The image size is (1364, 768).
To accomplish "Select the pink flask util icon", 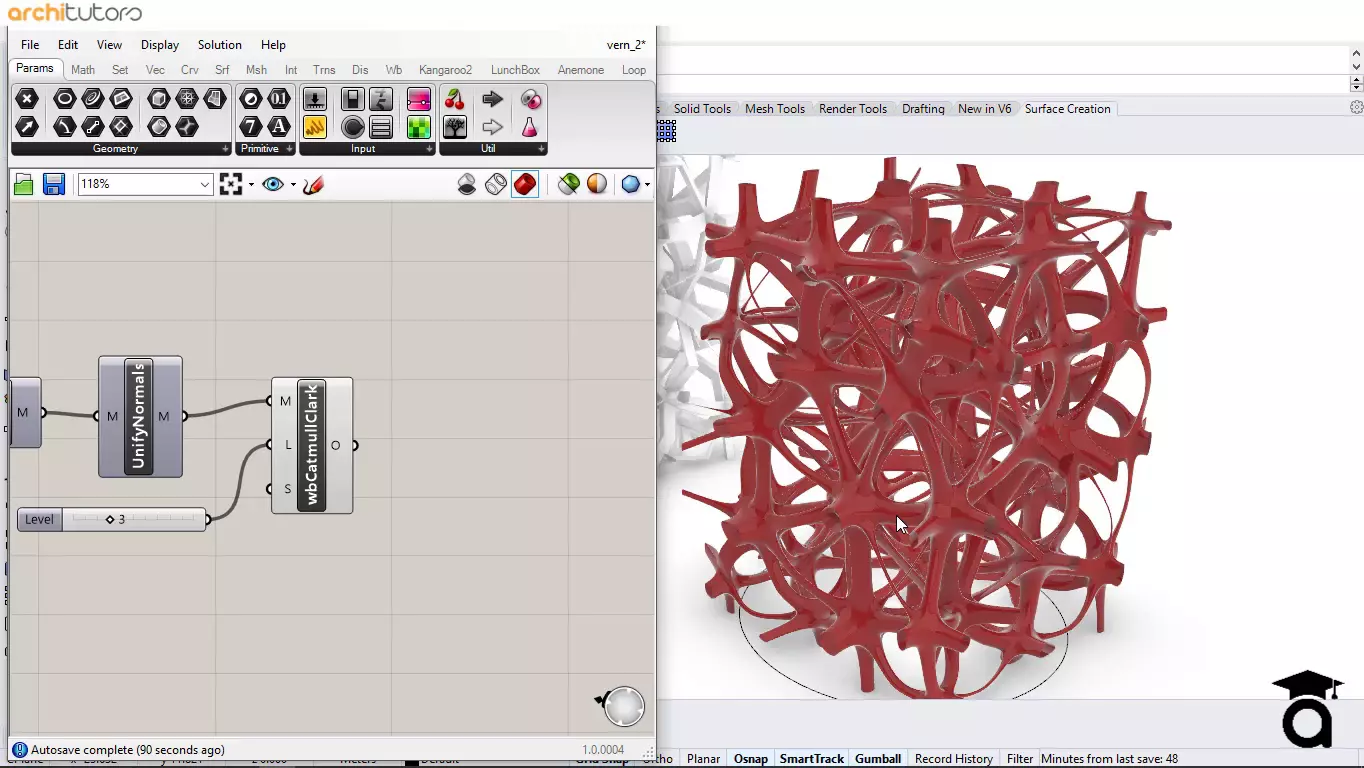I will (x=529, y=127).
